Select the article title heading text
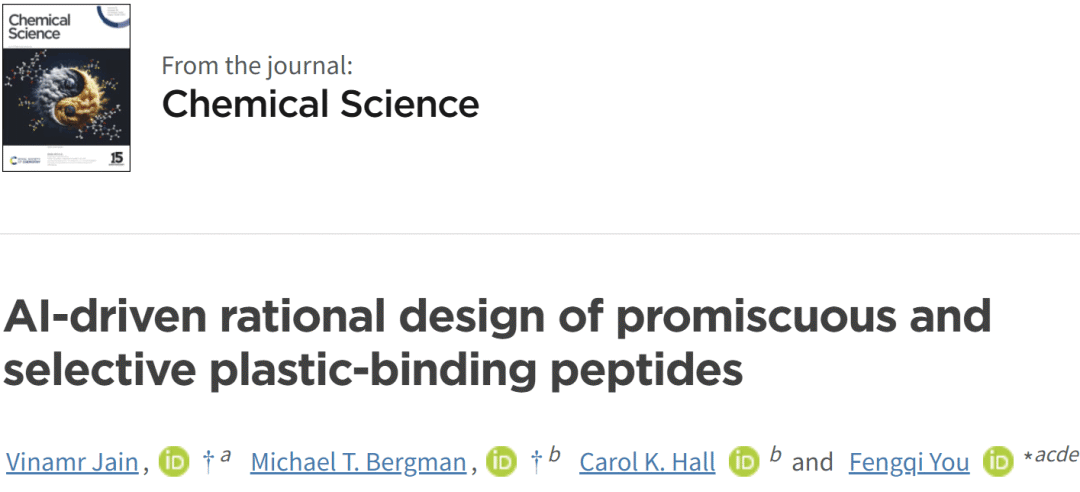Image resolution: width=1080 pixels, height=492 pixels. [x=497, y=343]
